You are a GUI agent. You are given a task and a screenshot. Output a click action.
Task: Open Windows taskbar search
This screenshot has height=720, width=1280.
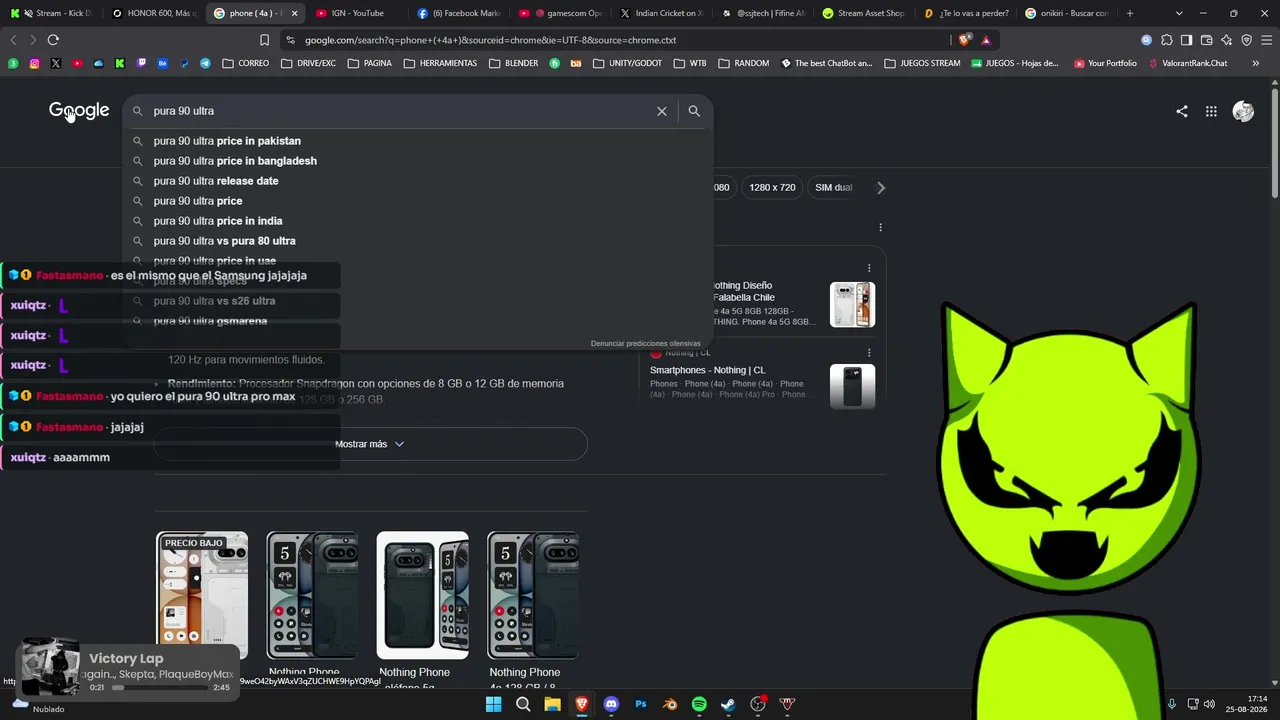523,704
